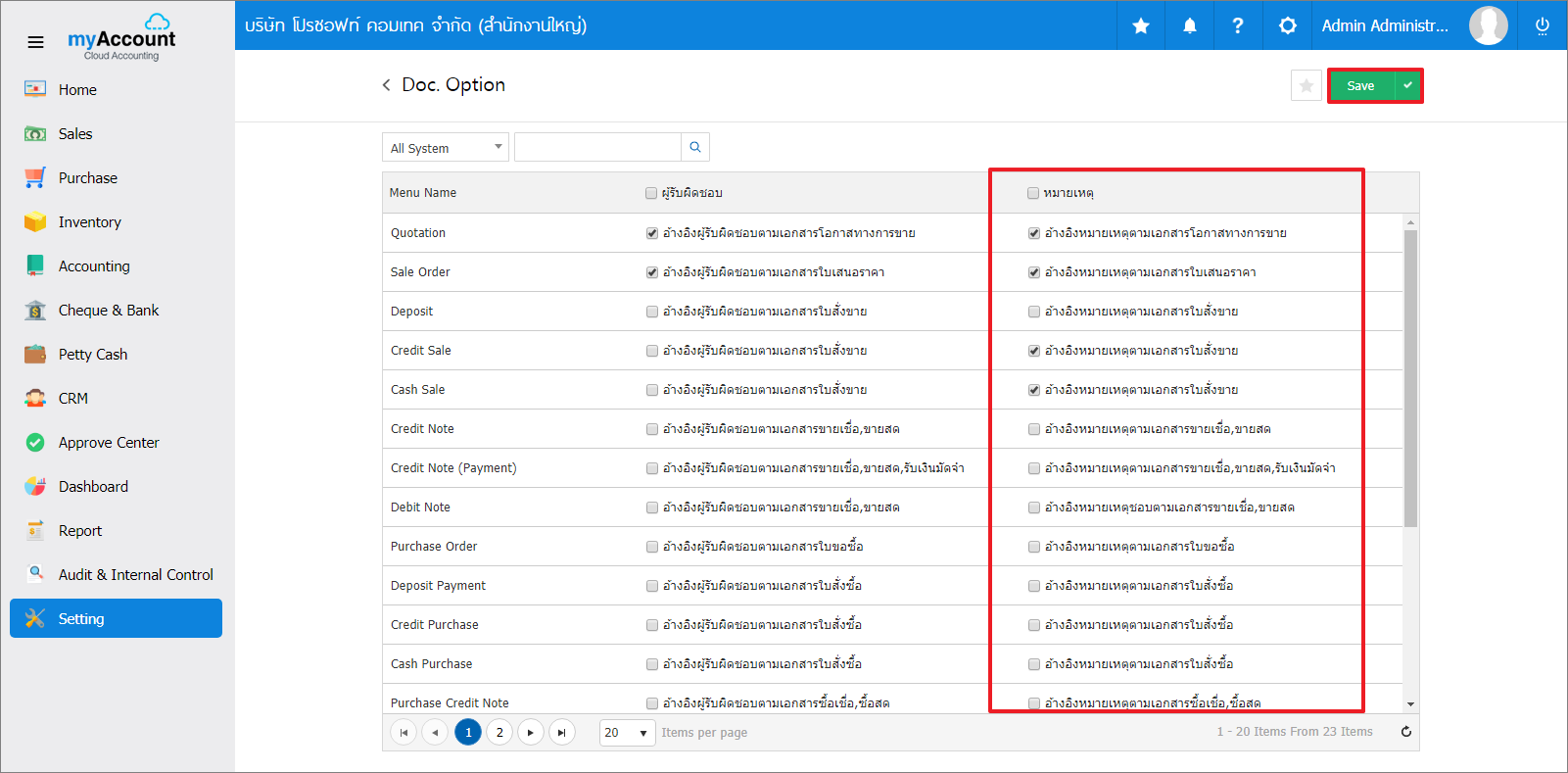The width and height of the screenshot is (1568, 773).
Task: Open the settings gear in top bar
Action: pos(1288,25)
